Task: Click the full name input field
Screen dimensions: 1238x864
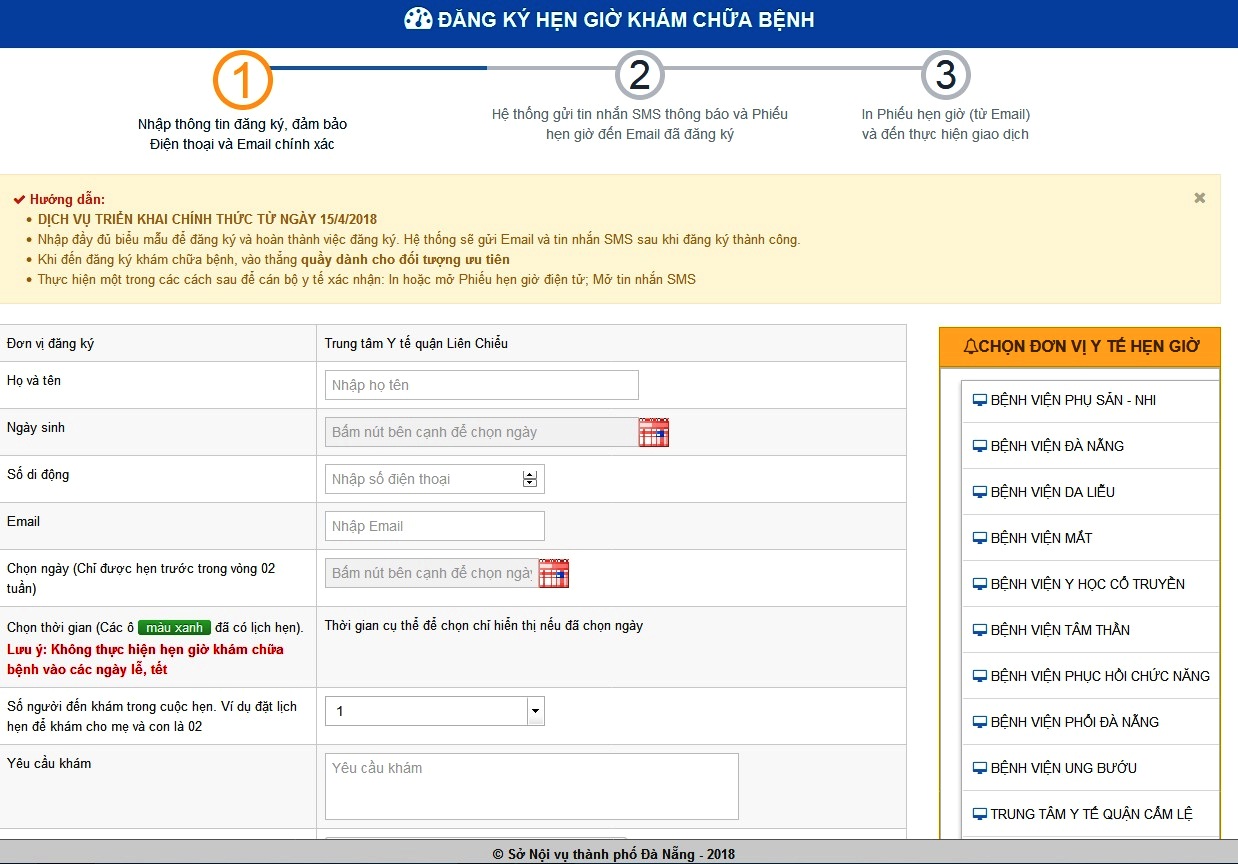Action: tap(482, 385)
